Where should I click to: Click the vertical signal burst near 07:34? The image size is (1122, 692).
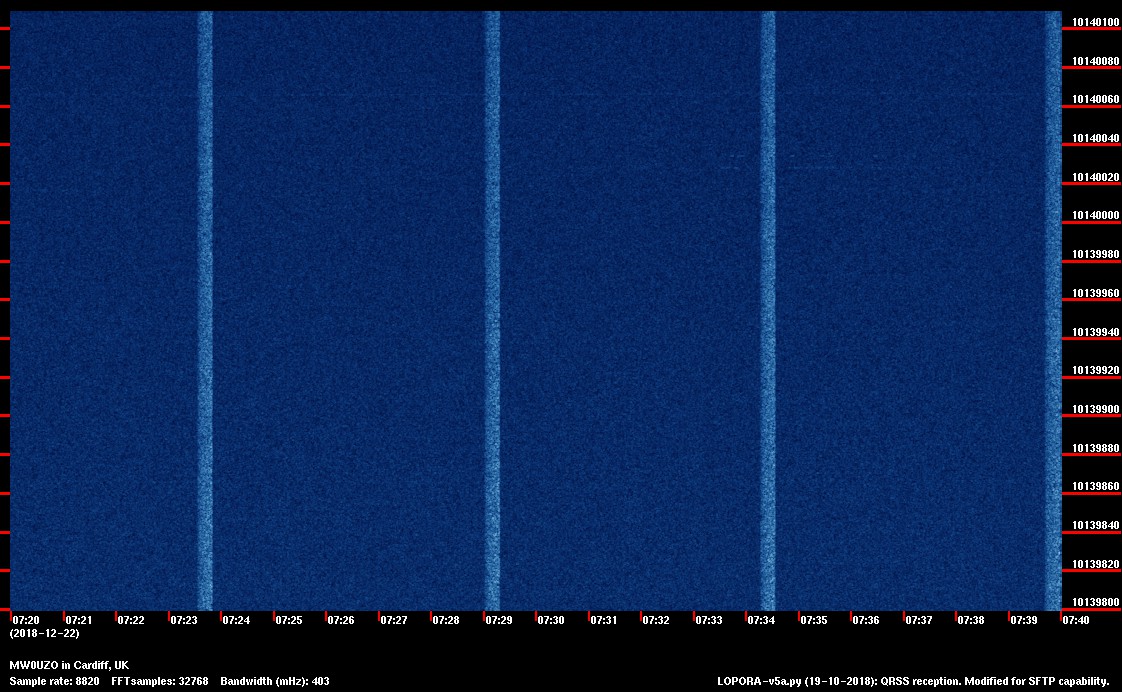tap(768, 310)
